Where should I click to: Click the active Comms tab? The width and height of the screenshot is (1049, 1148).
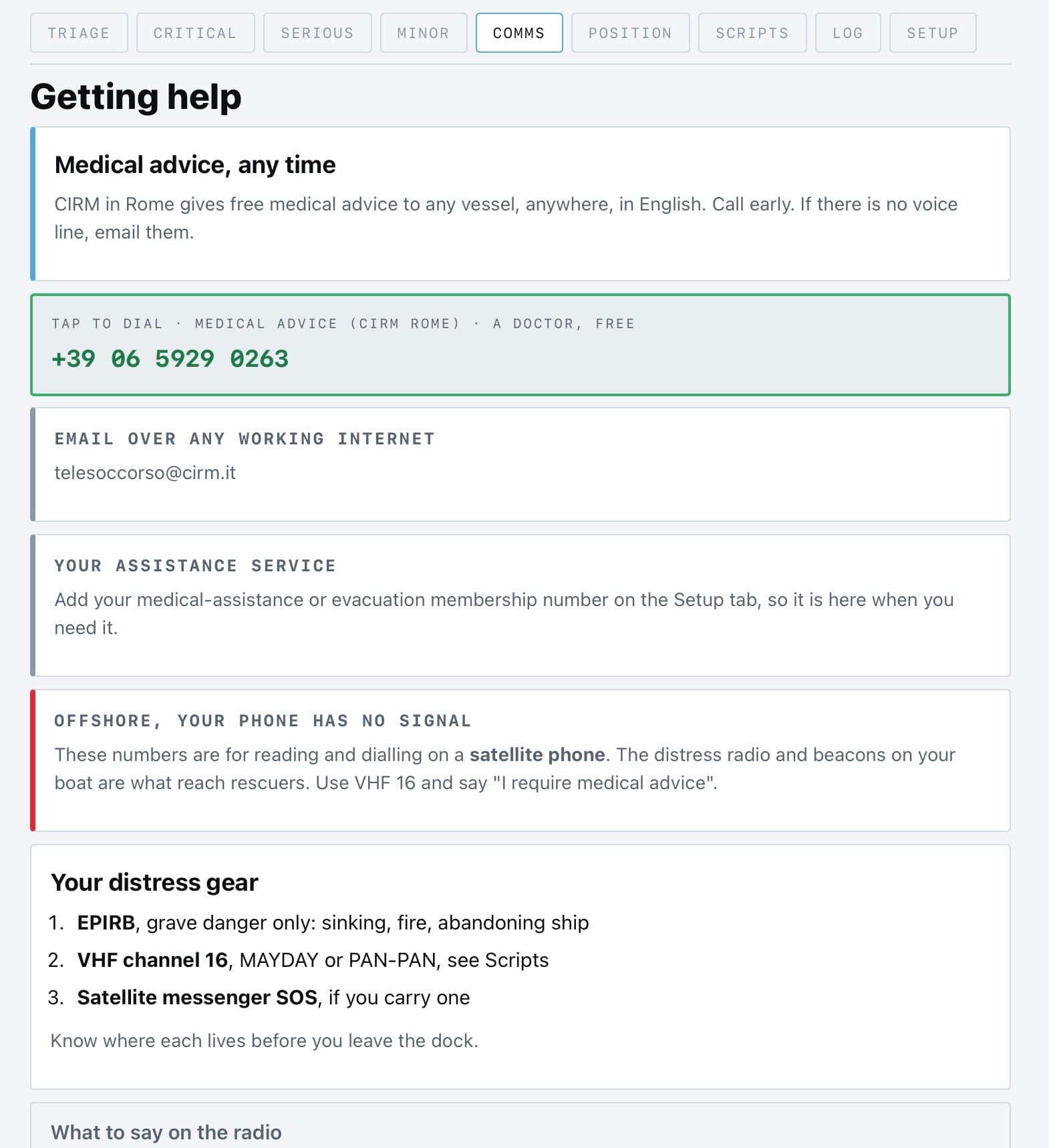(x=519, y=33)
